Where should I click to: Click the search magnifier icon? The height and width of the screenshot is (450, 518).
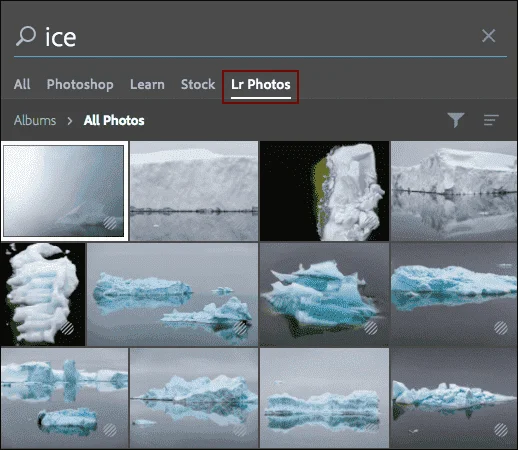click(26, 36)
